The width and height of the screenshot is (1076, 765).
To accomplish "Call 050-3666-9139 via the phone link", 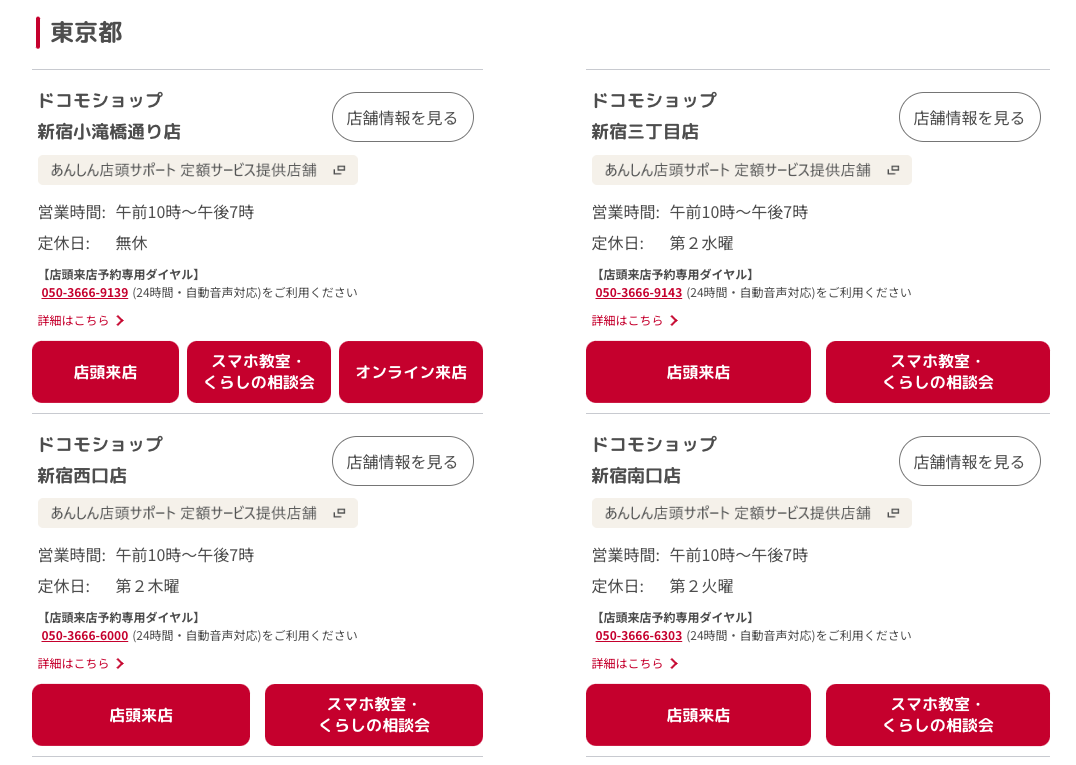I will tap(84, 293).
